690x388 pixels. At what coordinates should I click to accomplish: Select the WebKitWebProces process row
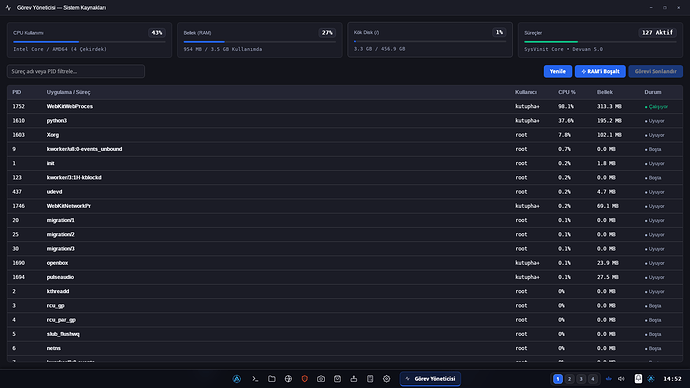tap(345, 106)
